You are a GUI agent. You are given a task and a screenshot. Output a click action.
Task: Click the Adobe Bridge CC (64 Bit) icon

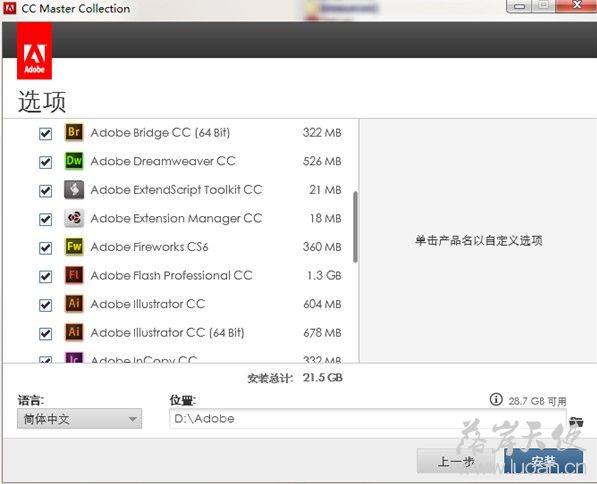pos(74,132)
